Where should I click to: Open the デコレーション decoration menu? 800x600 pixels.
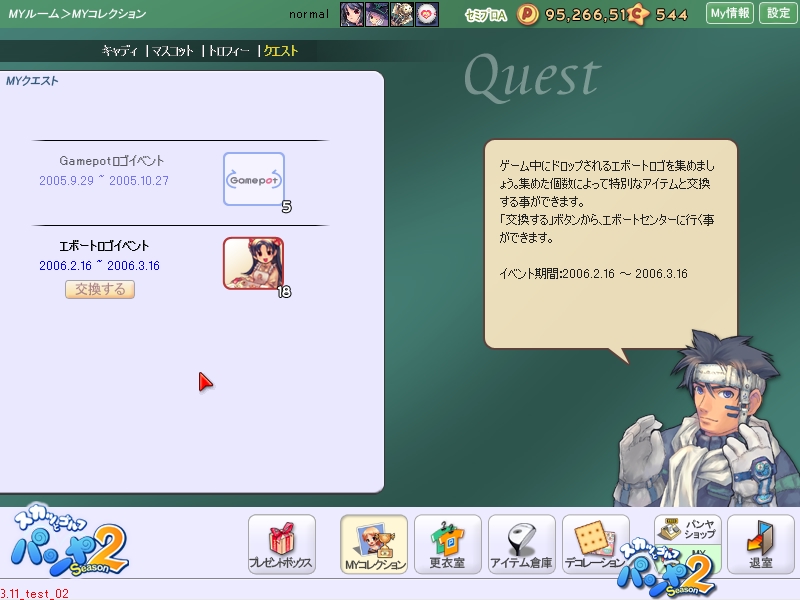(x=595, y=545)
